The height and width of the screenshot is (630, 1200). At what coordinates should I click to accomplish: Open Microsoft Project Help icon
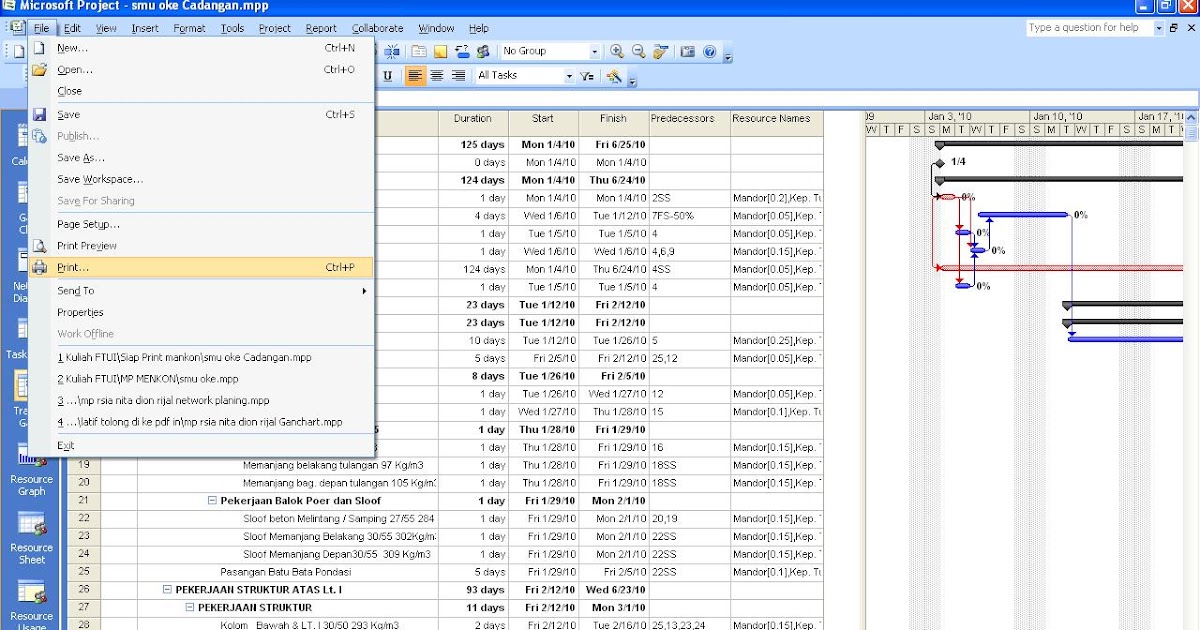click(710, 51)
